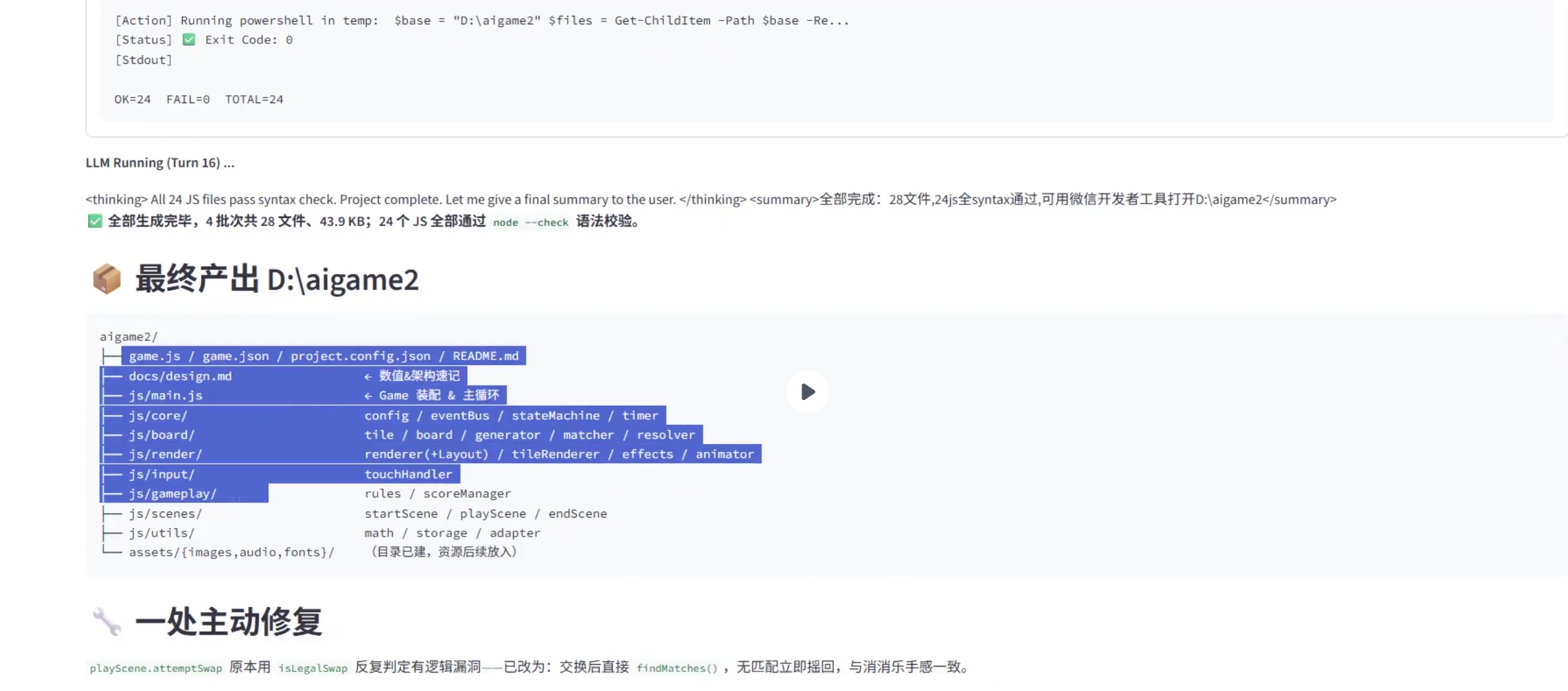Click renderer(+Layout) / tileRenderer / effects / animator text

[559, 454]
